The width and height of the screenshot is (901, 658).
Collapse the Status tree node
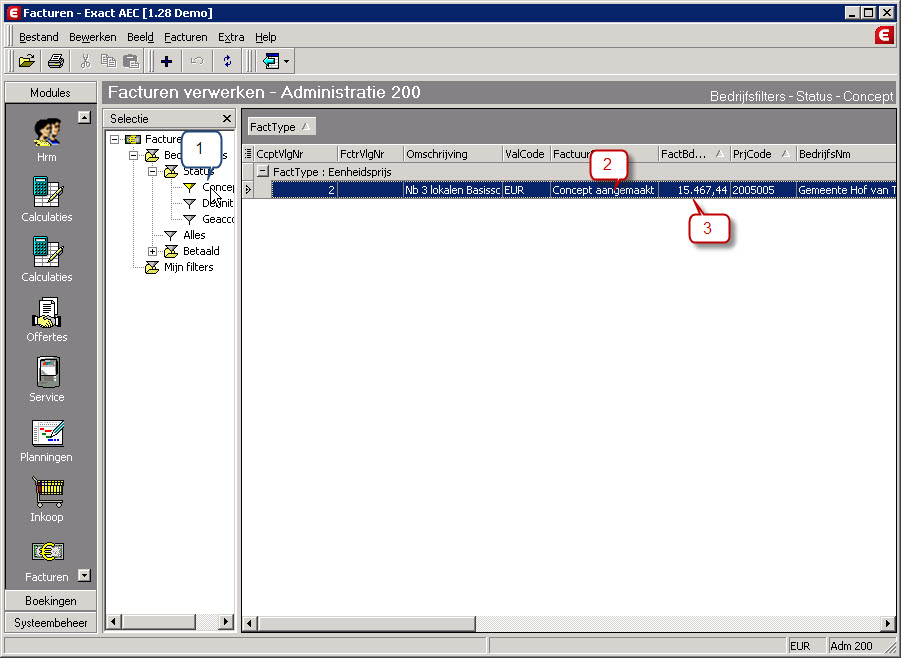(152, 171)
